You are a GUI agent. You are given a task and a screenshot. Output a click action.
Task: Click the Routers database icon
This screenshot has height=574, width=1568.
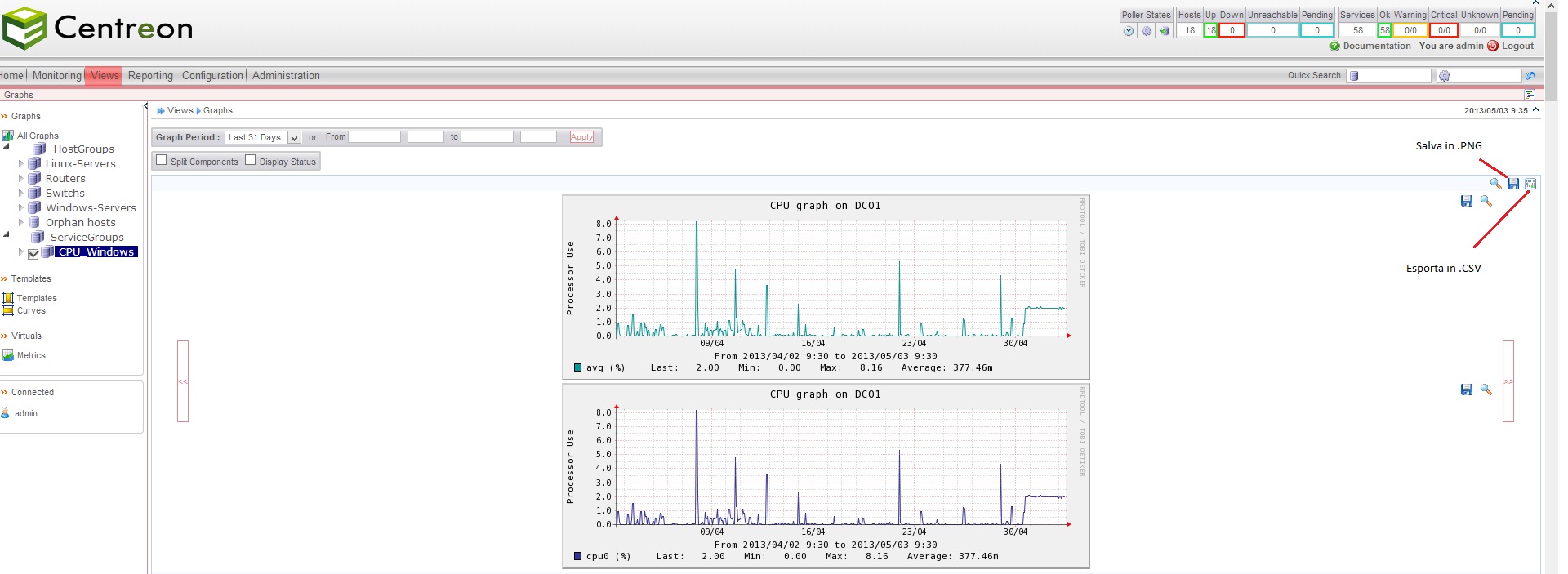(34, 178)
